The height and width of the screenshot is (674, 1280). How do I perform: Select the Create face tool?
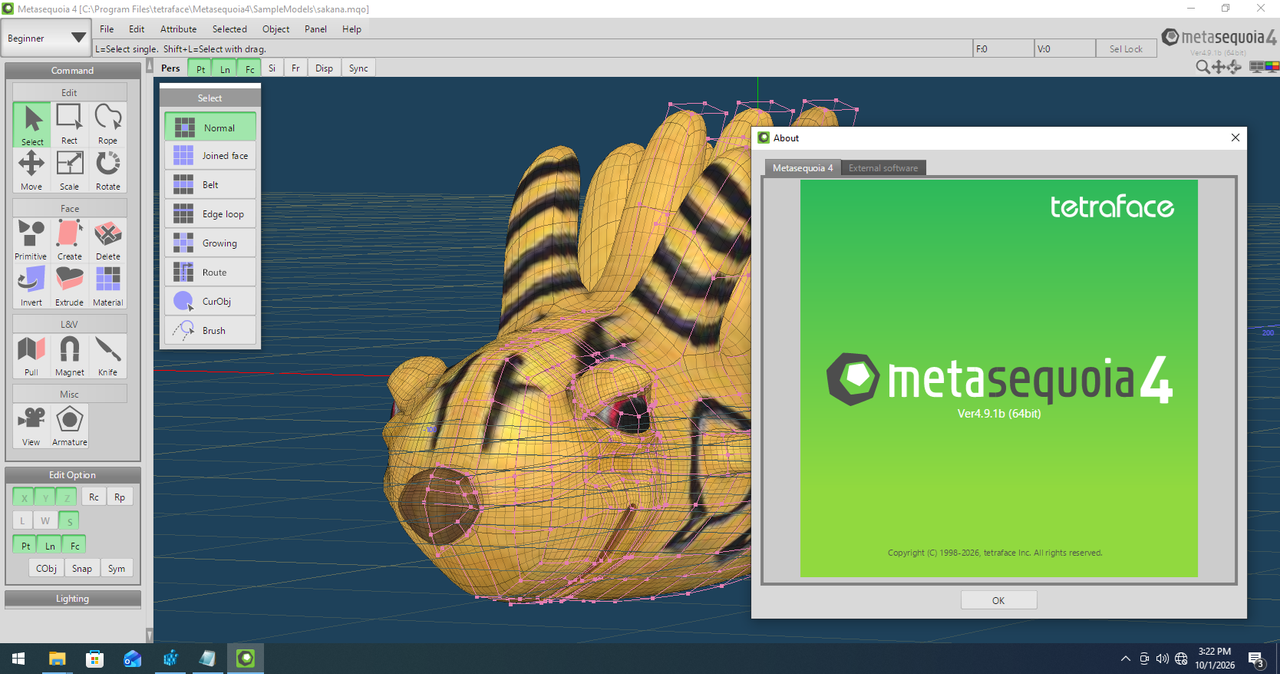[x=70, y=240]
